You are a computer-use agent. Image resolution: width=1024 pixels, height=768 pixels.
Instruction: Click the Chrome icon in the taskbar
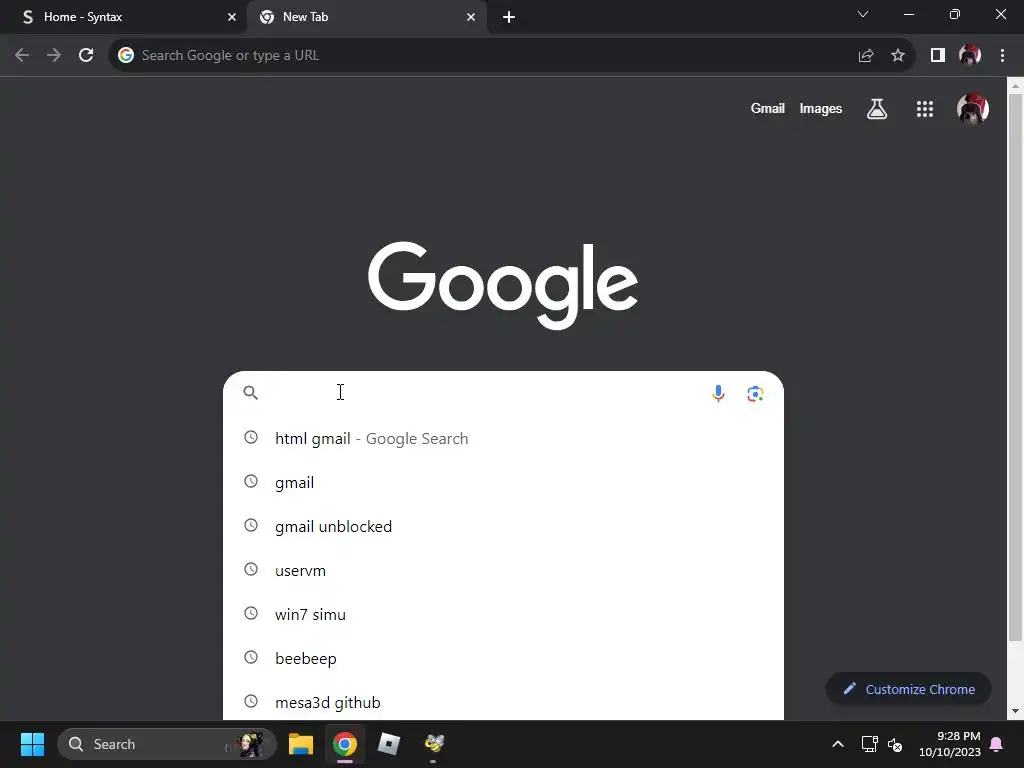point(345,744)
